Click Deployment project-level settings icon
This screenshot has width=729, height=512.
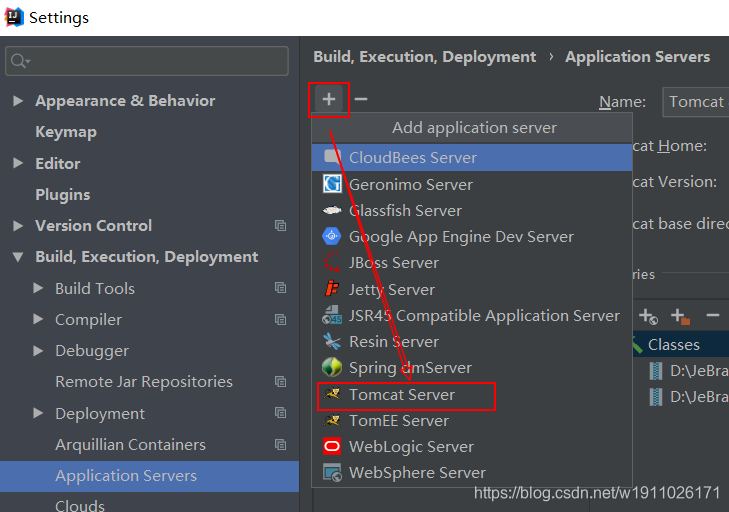tap(280, 413)
